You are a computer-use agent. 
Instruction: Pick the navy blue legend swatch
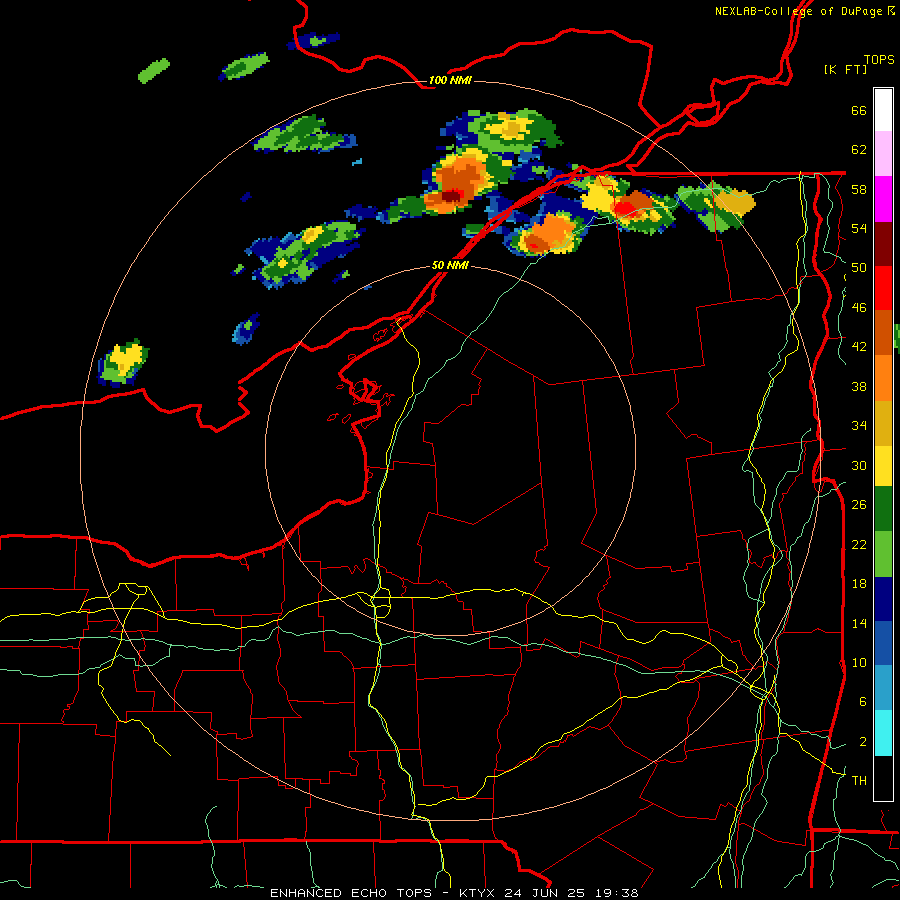(x=883, y=599)
